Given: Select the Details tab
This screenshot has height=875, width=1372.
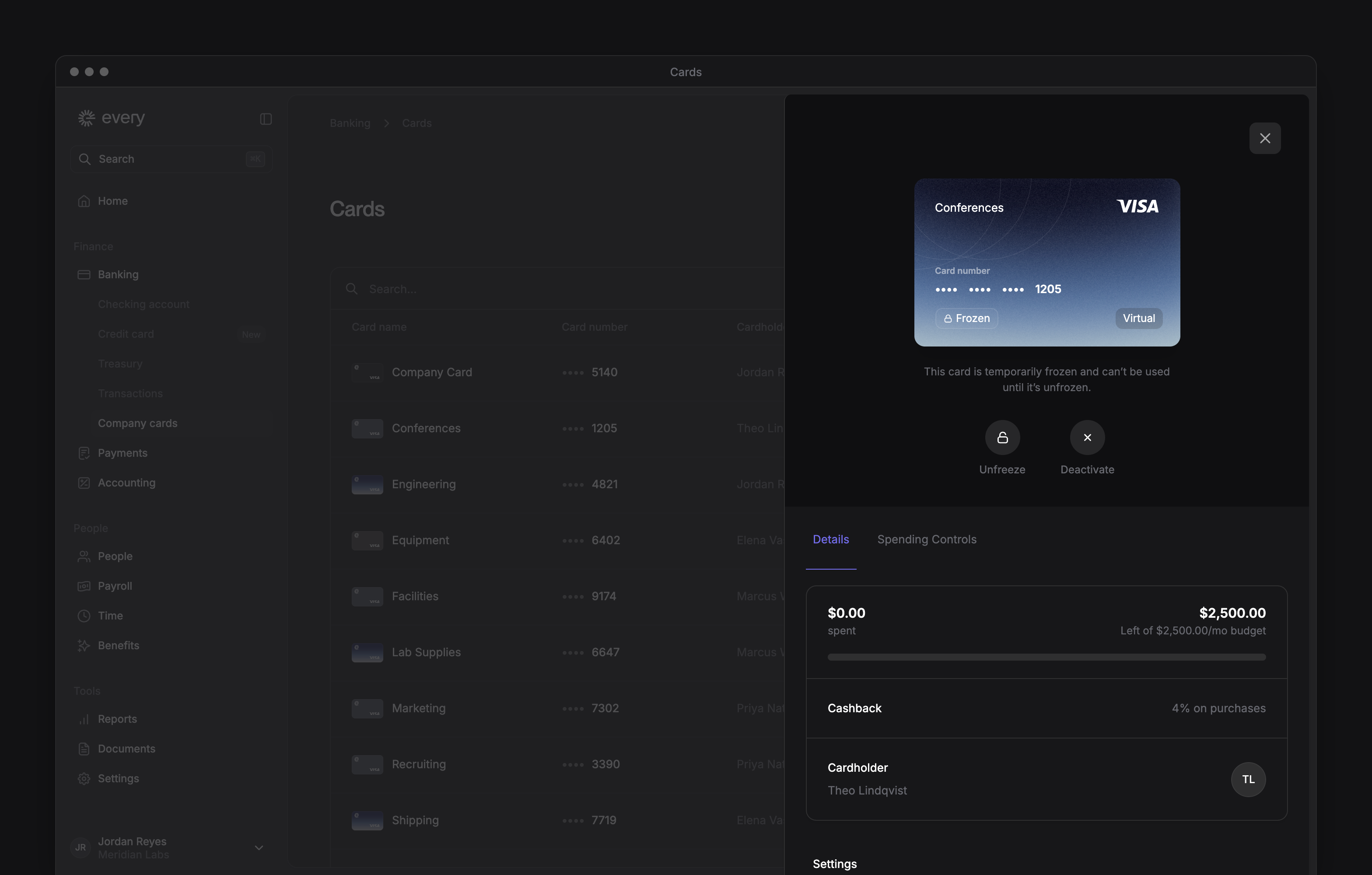Looking at the screenshot, I should tap(831, 539).
